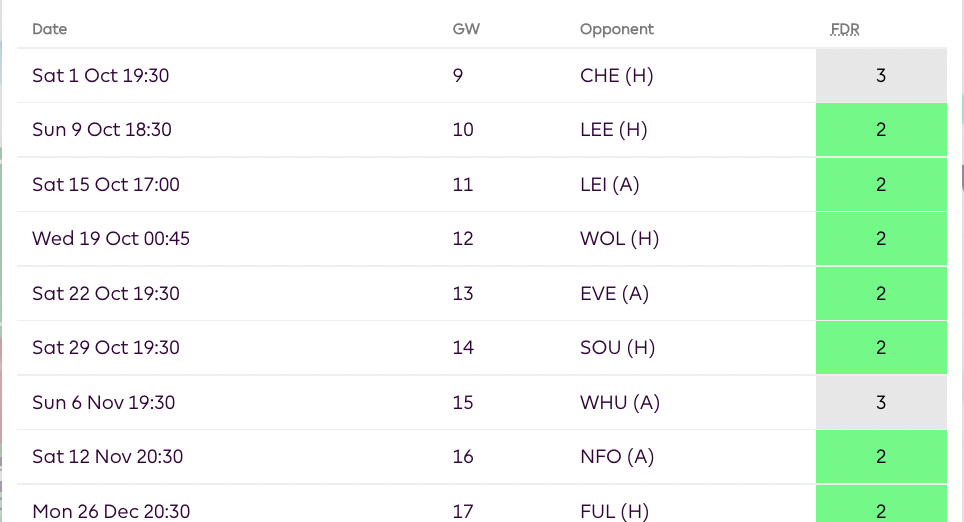
Task: Click the FDR column header abbreviation
Action: pos(845,29)
